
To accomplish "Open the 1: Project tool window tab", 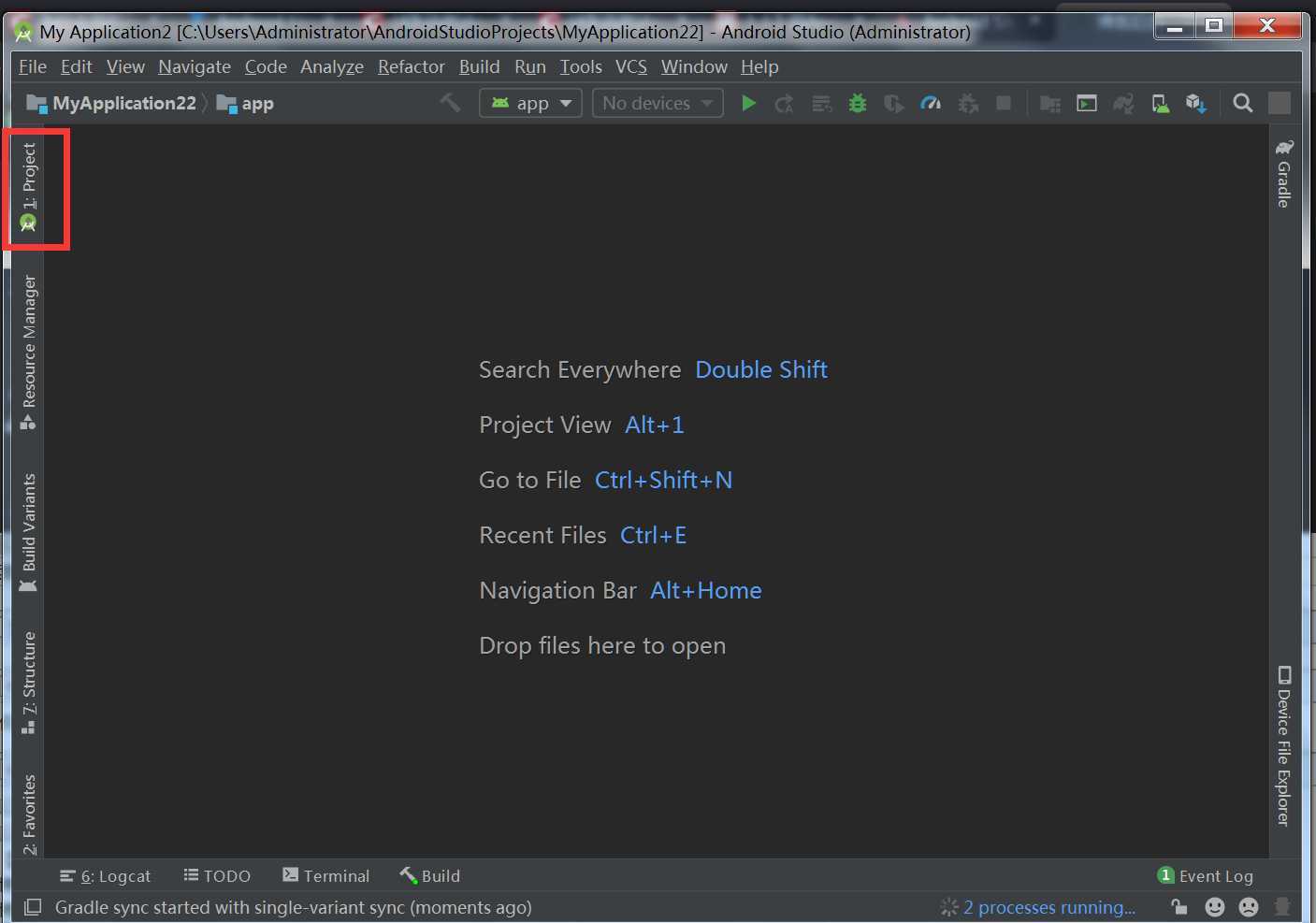I will pyautogui.click(x=29, y=188).
